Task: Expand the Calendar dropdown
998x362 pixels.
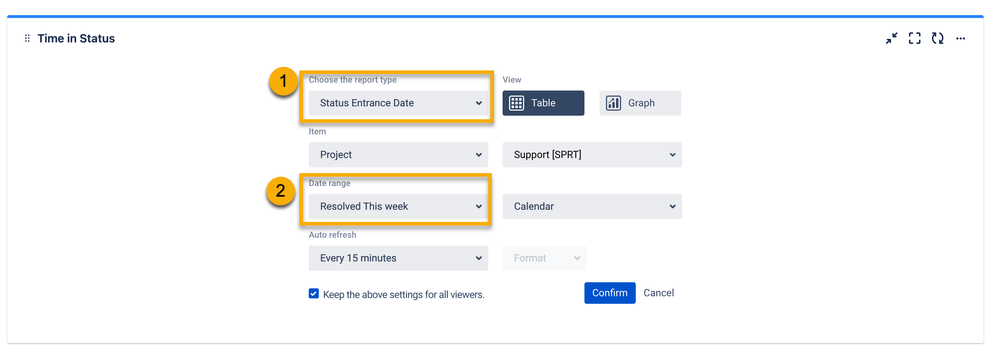Action: (592, 207)
